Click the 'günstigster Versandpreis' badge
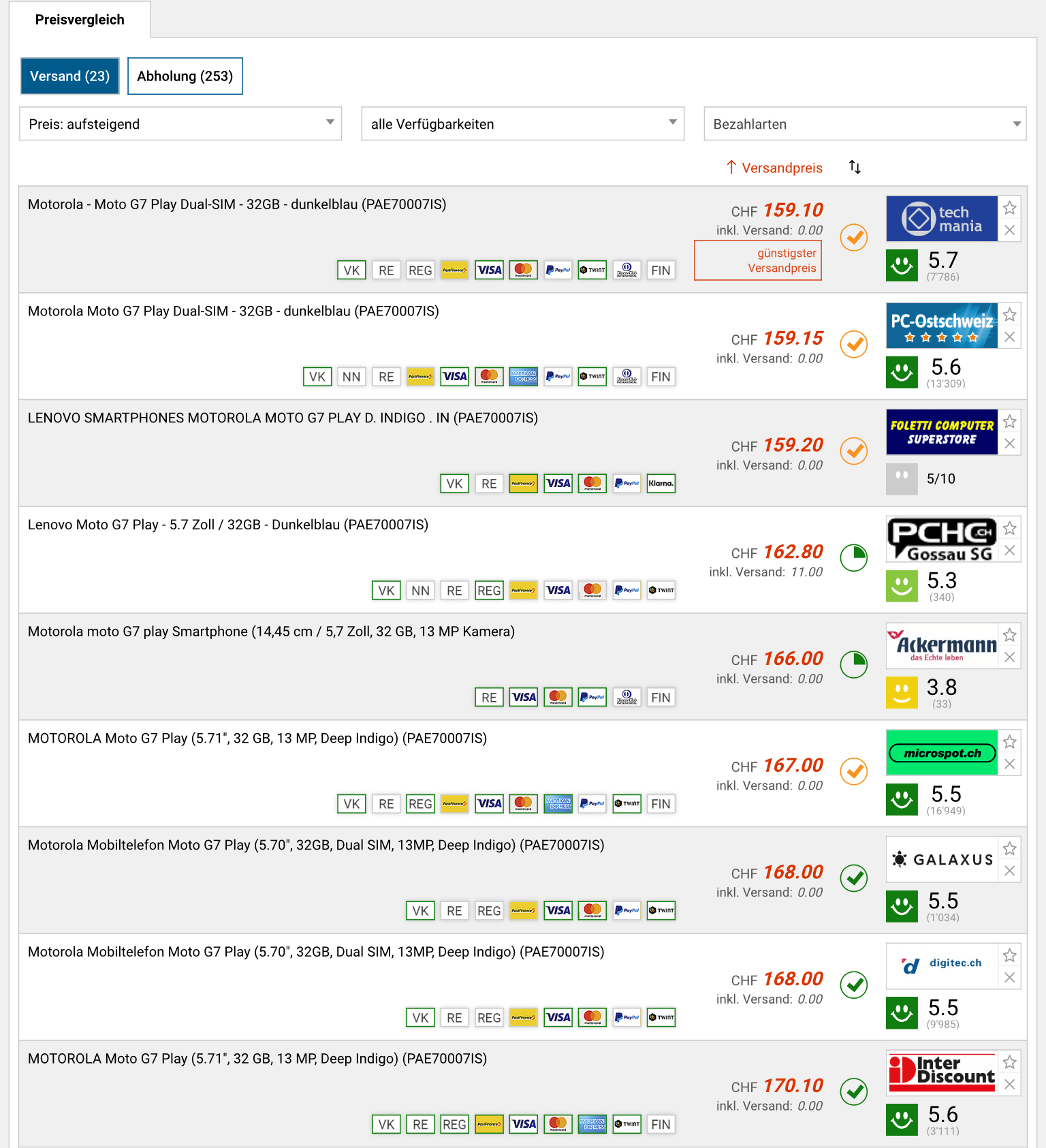The image size is (1046, 1148). pyautogui.click(x=758, y=260)
